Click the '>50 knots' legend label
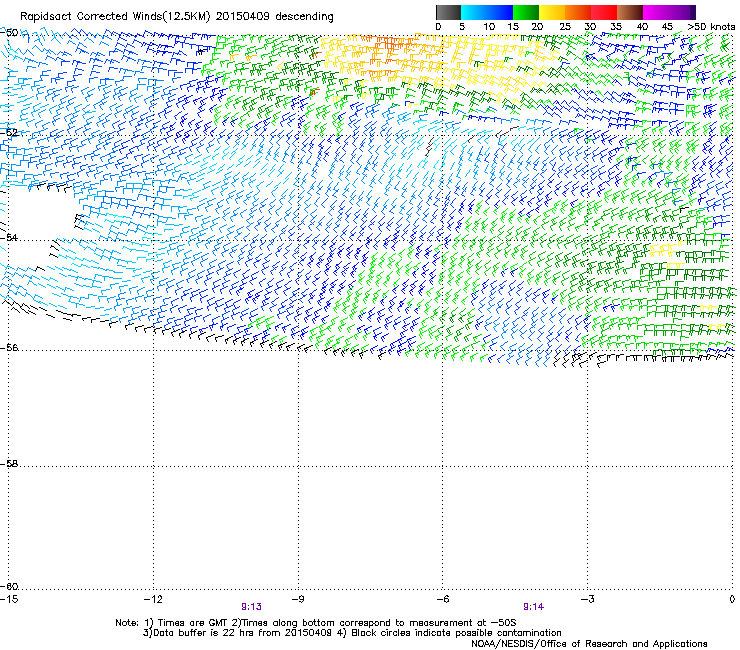Image resolution: width=740 pixels, height=650 pixels. [x=711, y=27]
